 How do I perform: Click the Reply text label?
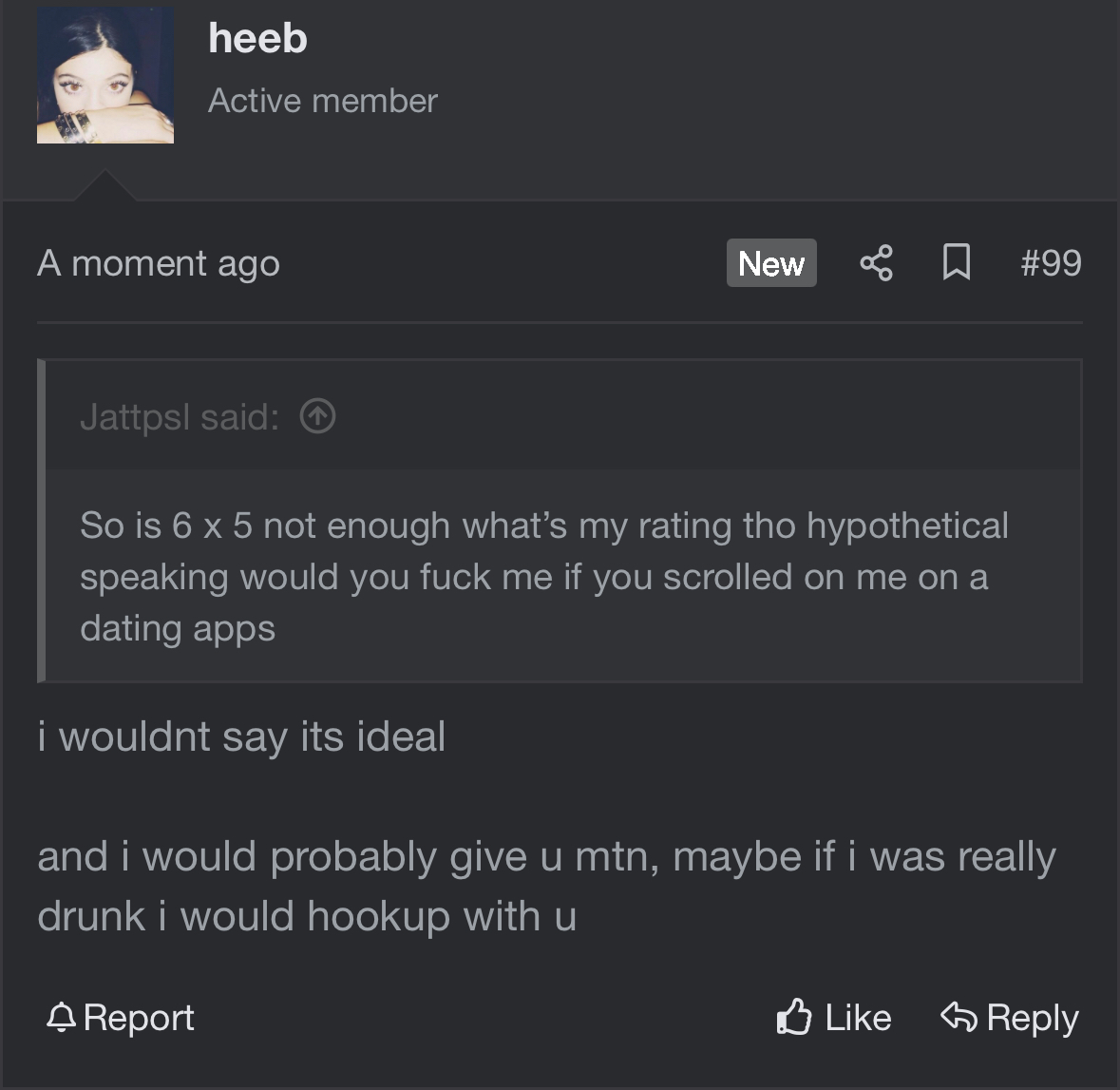(x=1033, y=1018)
